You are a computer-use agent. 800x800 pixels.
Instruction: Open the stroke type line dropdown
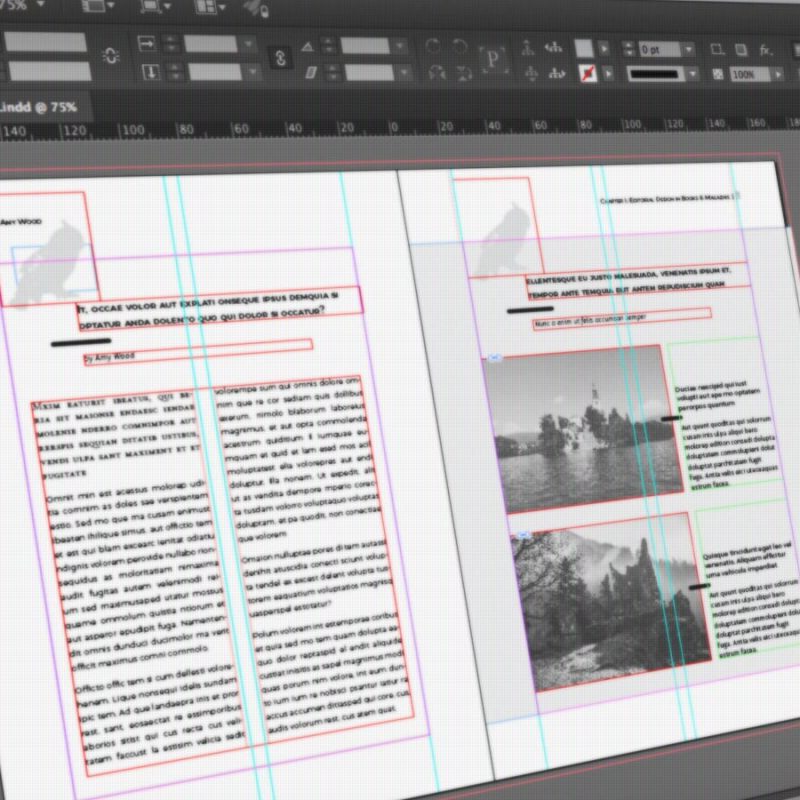point(693,74)
